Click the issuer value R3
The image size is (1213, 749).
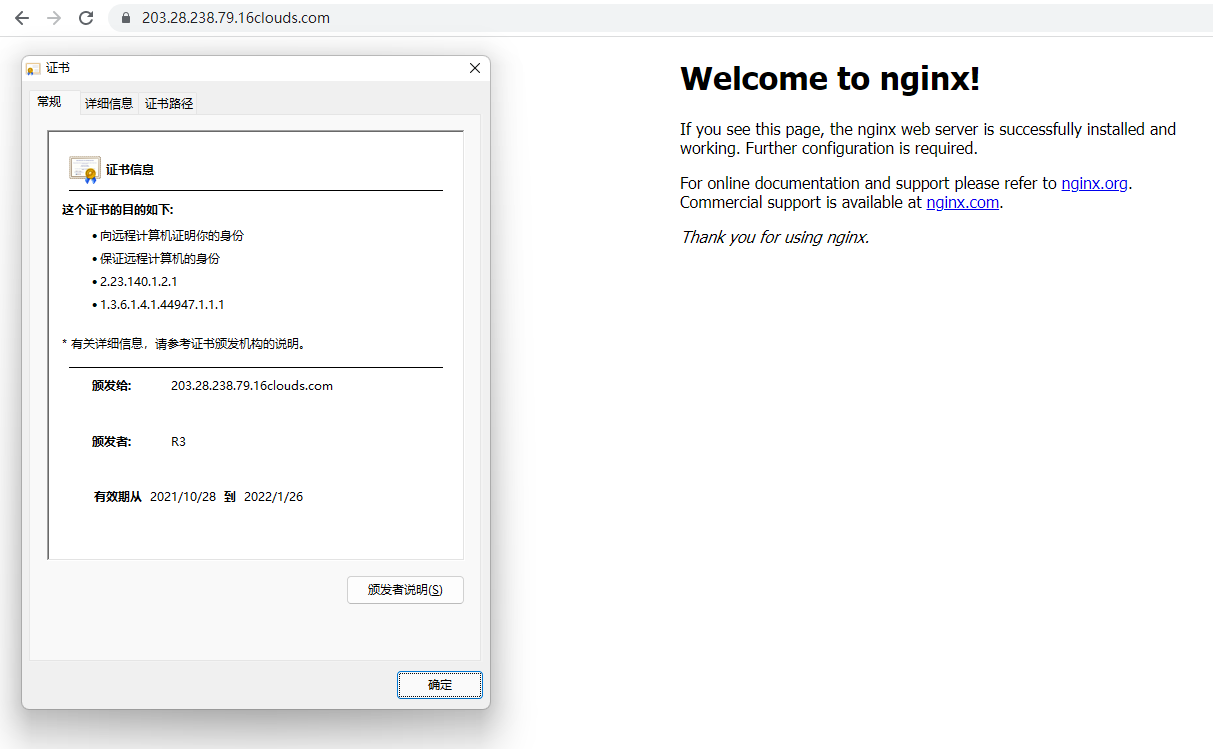click(178, 442)
